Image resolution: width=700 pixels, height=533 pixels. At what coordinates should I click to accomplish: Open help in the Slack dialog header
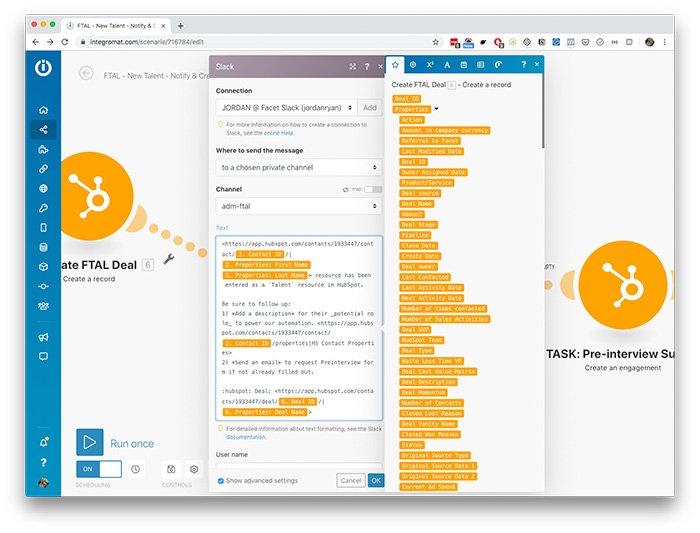[367, 67]
